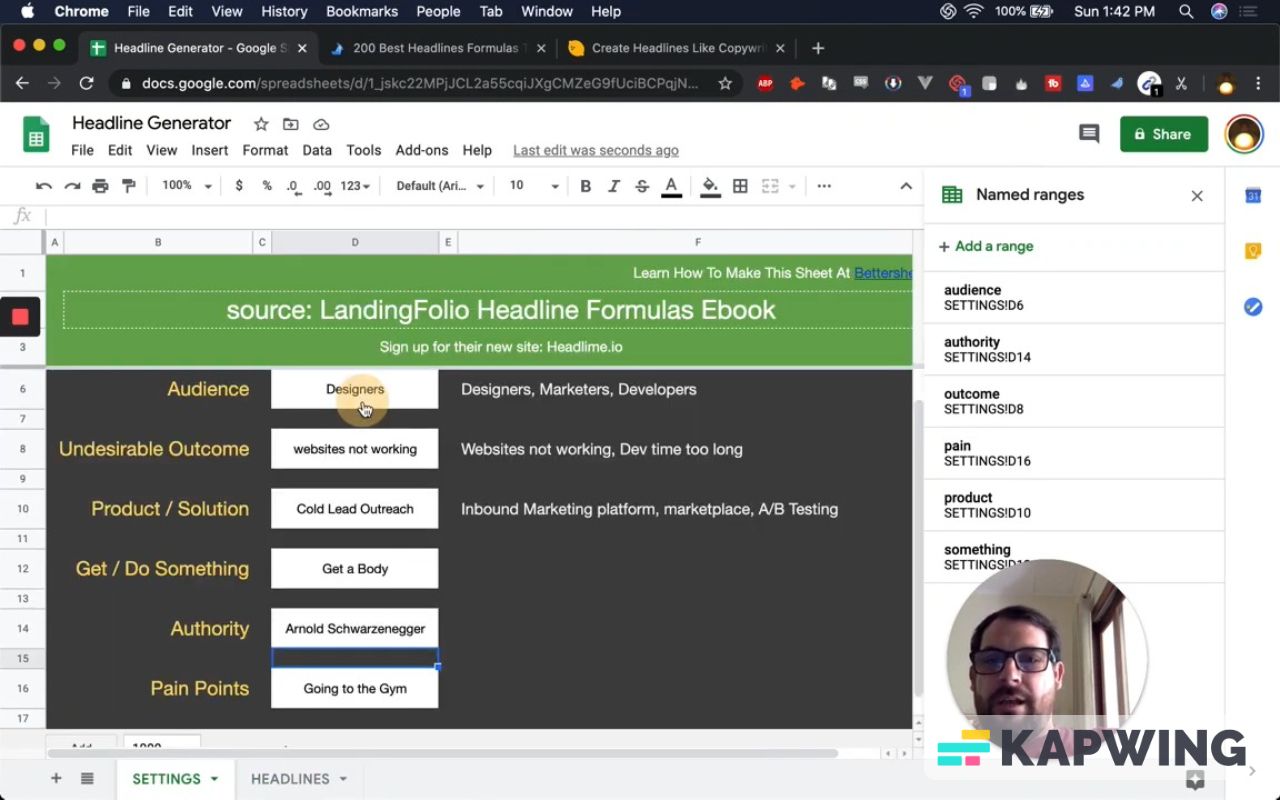Open the merge cells options arrow
The image size is (1280, 800).
pos(792,186)
